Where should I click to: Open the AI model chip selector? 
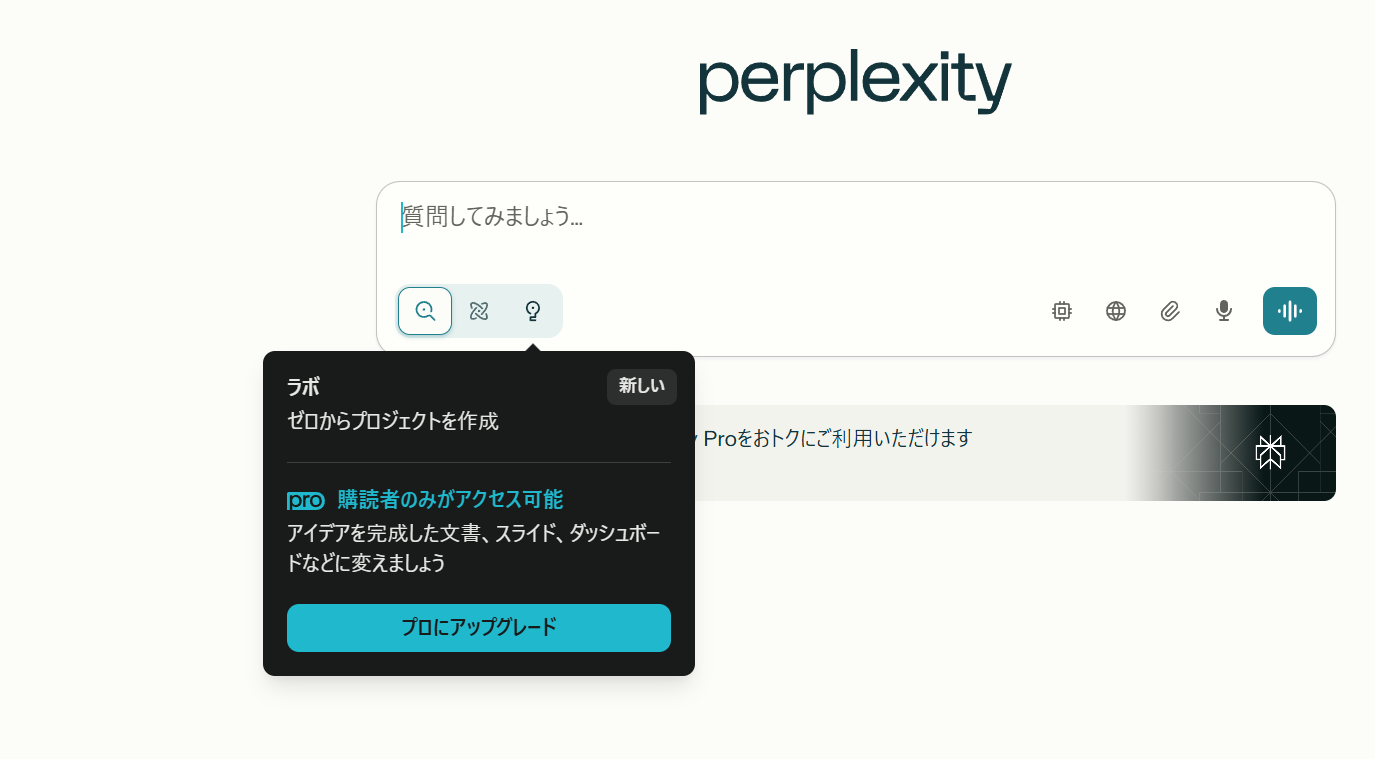point(1062,311)
